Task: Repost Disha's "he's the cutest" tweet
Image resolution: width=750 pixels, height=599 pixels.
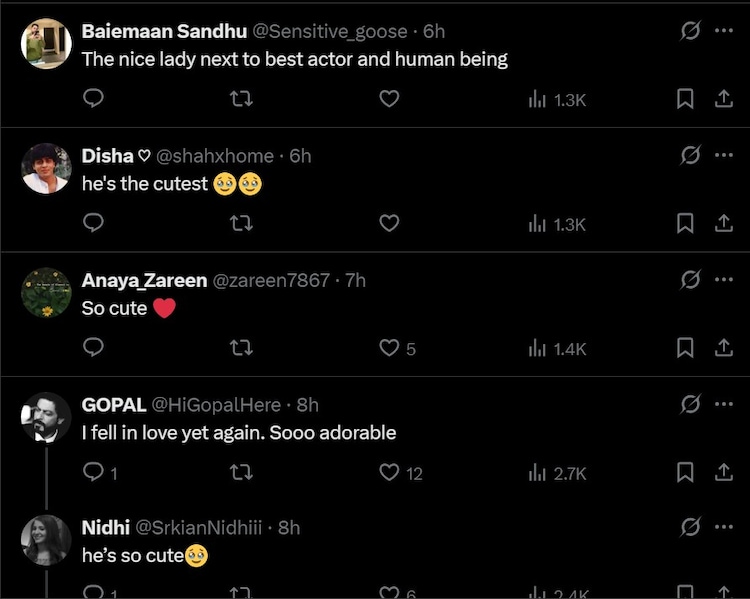Action: pos(241,223)
